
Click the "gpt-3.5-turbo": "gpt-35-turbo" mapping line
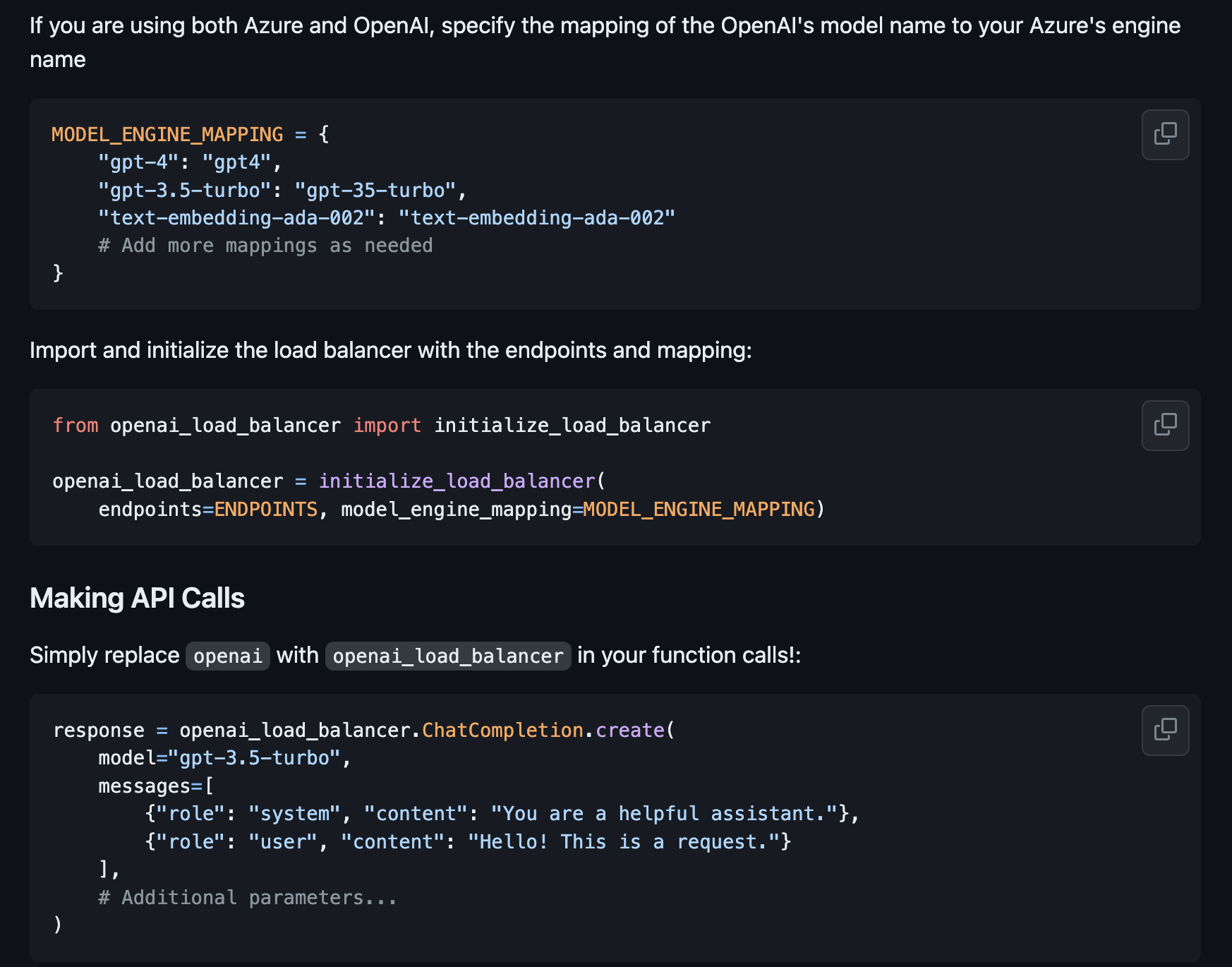[282, 190]
